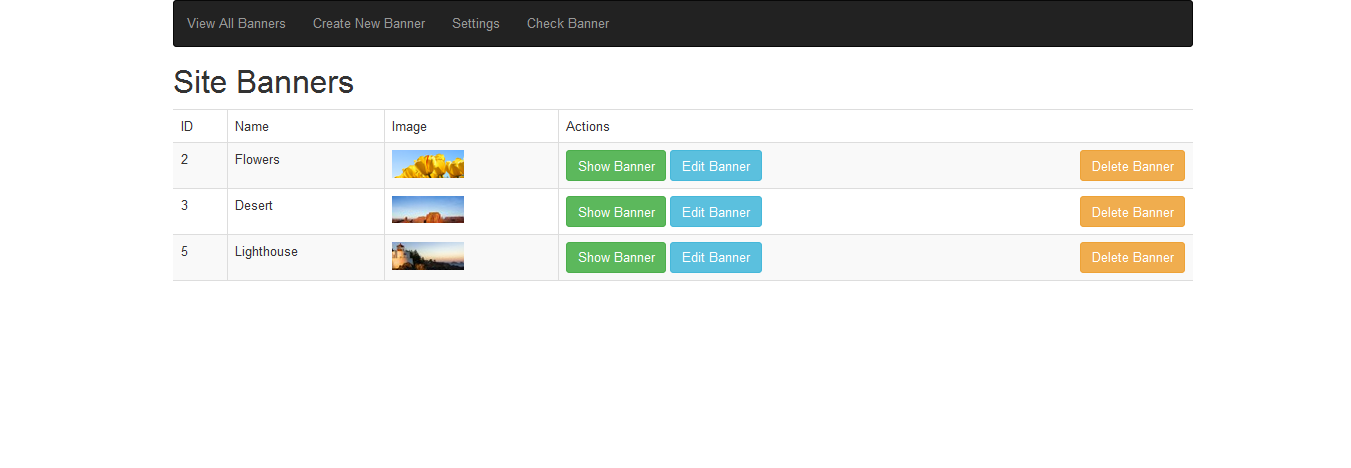Edit Banner for the Flowers row

716,166
